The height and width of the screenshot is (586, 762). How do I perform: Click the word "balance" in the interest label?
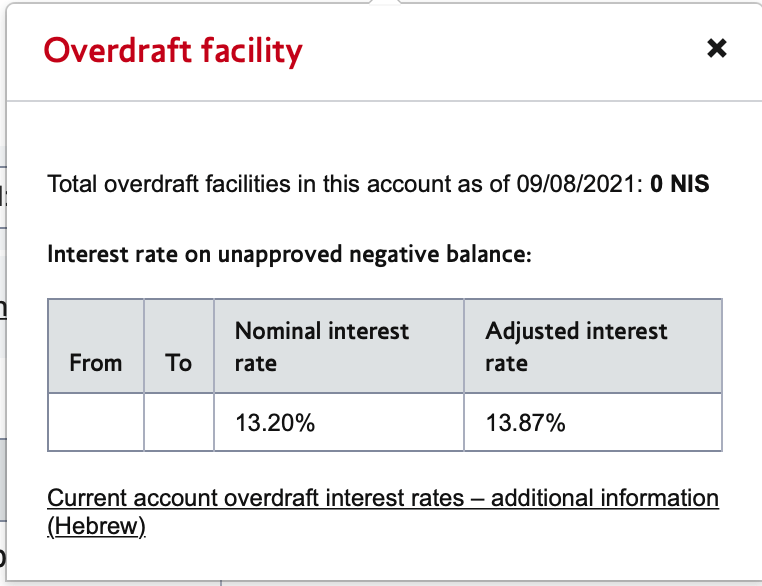[490, 254]
